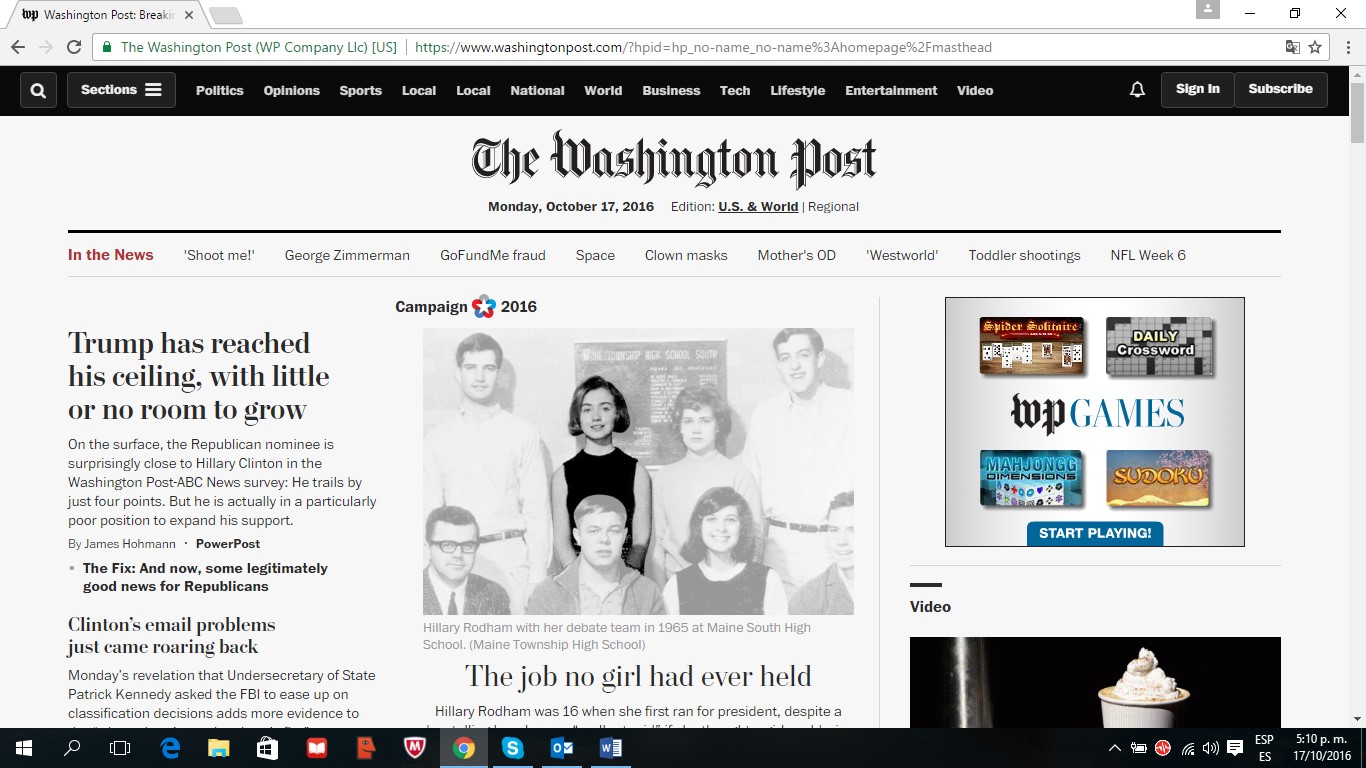This screenshot has width=1366, height=768.
Task: Click the notifications bell icon
Action: pos(1137,90)
